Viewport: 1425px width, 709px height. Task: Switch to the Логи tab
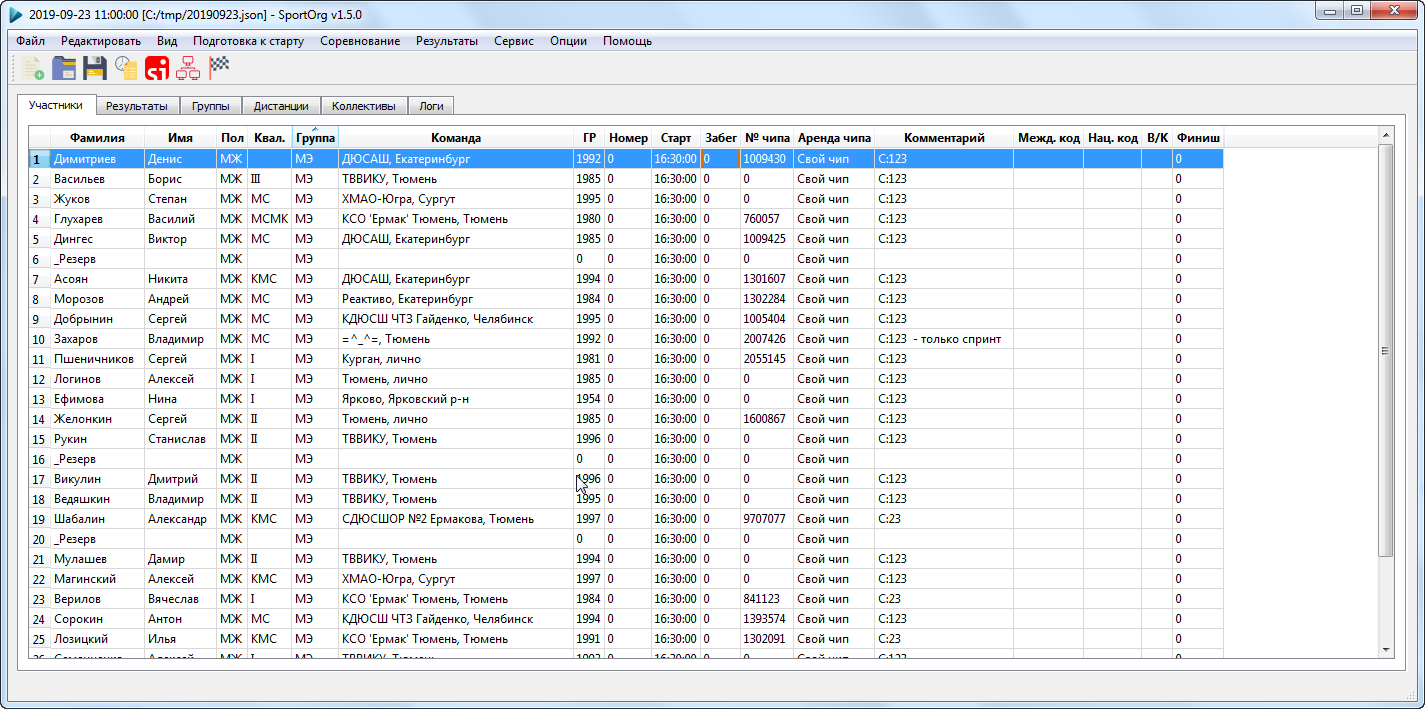click(x=431, y=105)
